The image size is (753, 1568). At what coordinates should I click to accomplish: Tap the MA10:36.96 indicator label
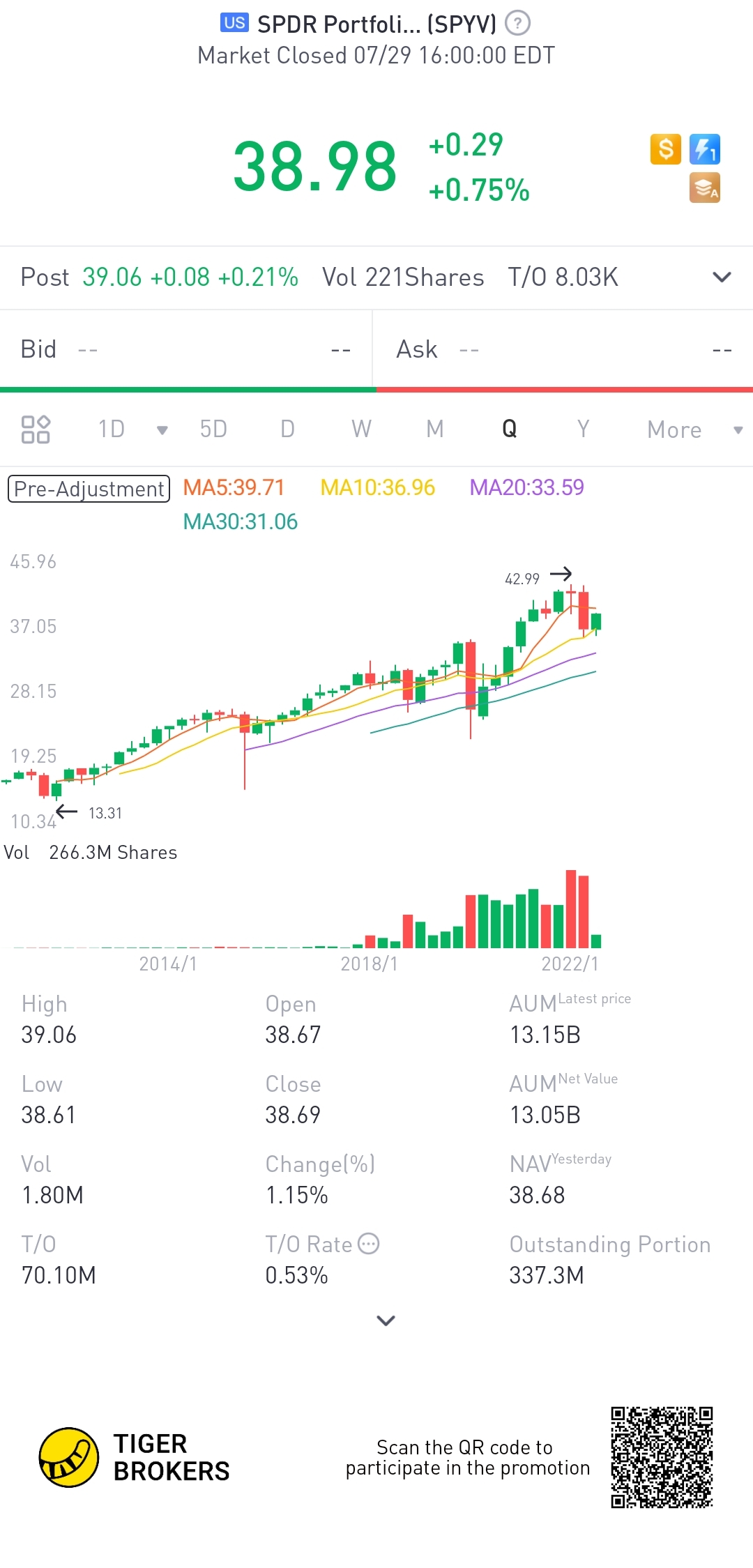377,487
